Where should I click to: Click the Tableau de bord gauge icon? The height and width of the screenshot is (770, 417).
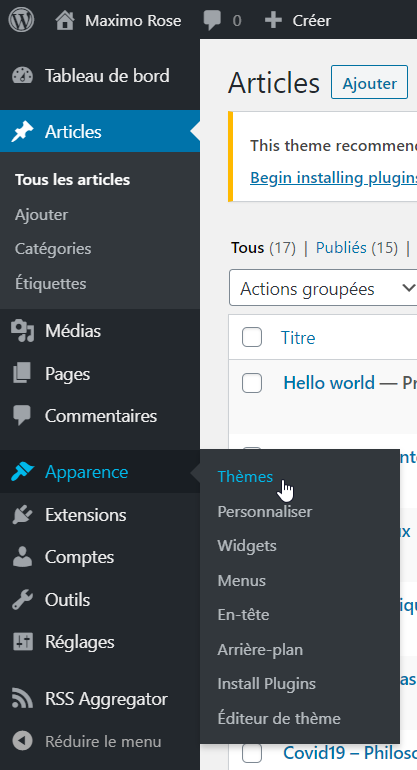pos(22,76)
